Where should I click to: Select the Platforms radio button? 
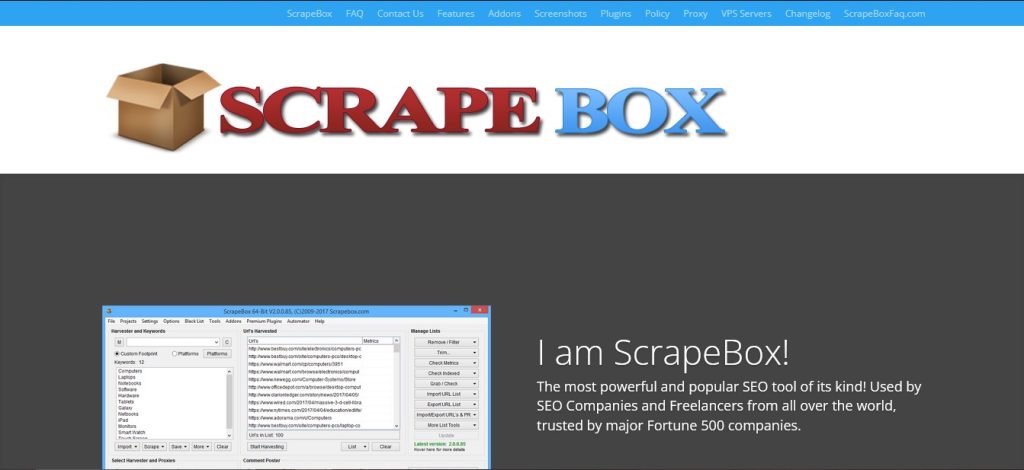[174, 354]
